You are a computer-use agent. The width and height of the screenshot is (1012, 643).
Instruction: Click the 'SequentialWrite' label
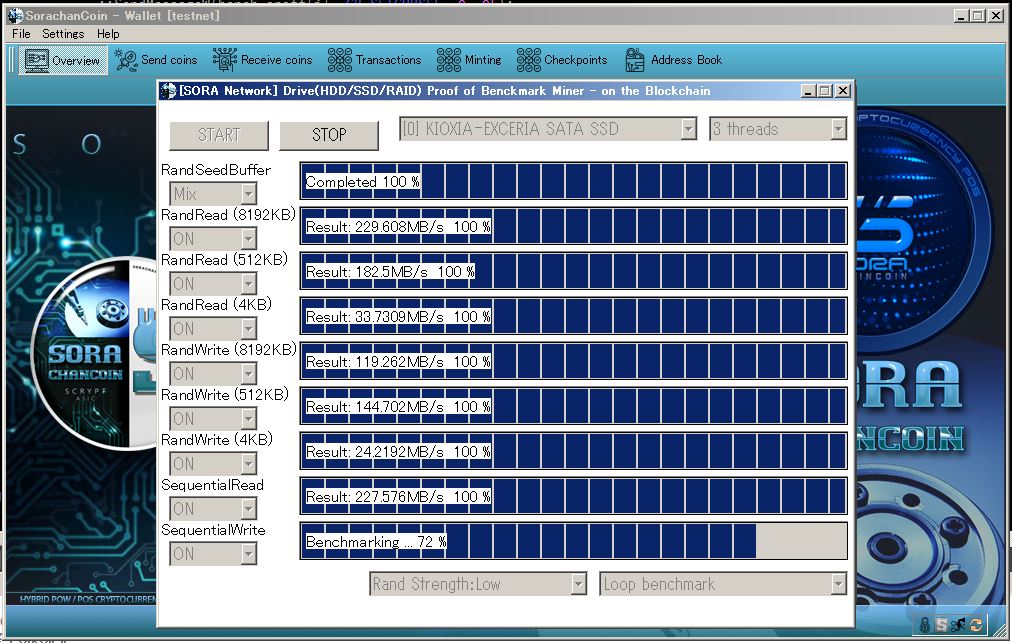pyautogui.click(x=213, y=530)
